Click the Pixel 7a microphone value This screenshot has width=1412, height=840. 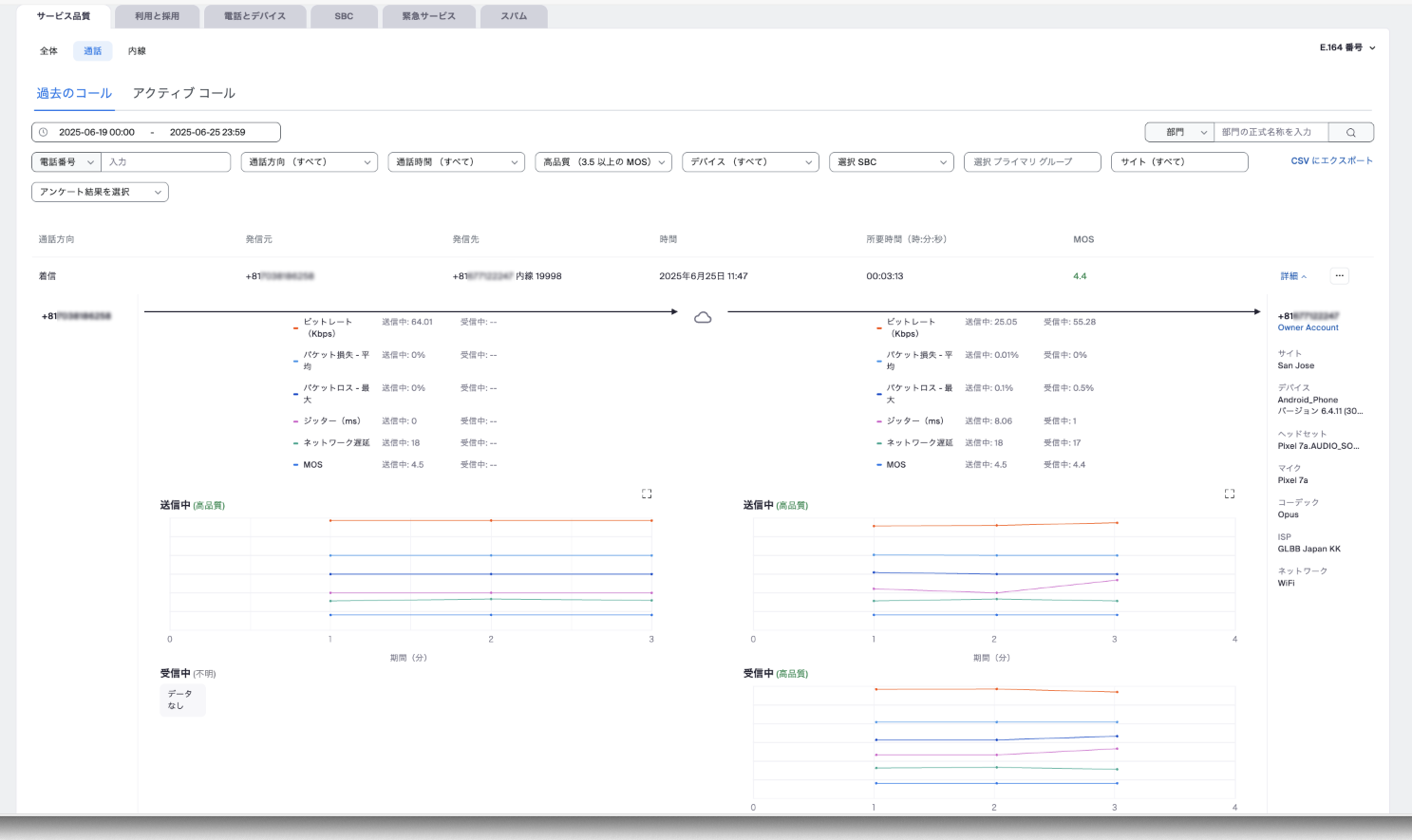point(1292,480)
